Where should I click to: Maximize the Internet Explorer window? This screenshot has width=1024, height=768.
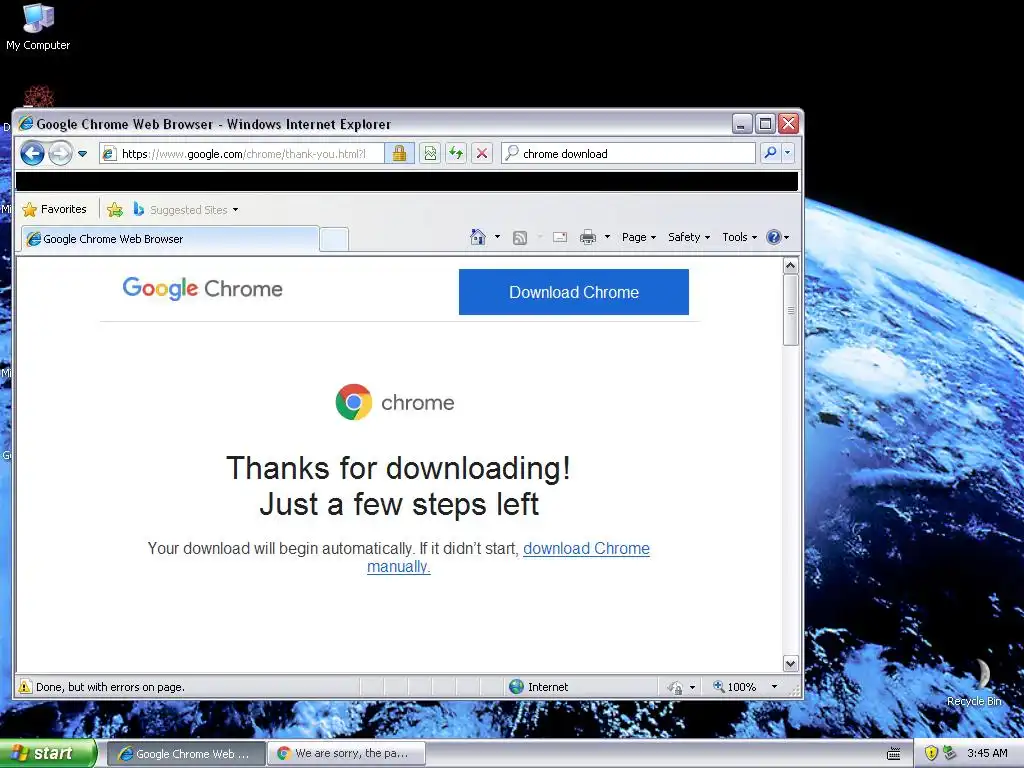click(765, 123)
